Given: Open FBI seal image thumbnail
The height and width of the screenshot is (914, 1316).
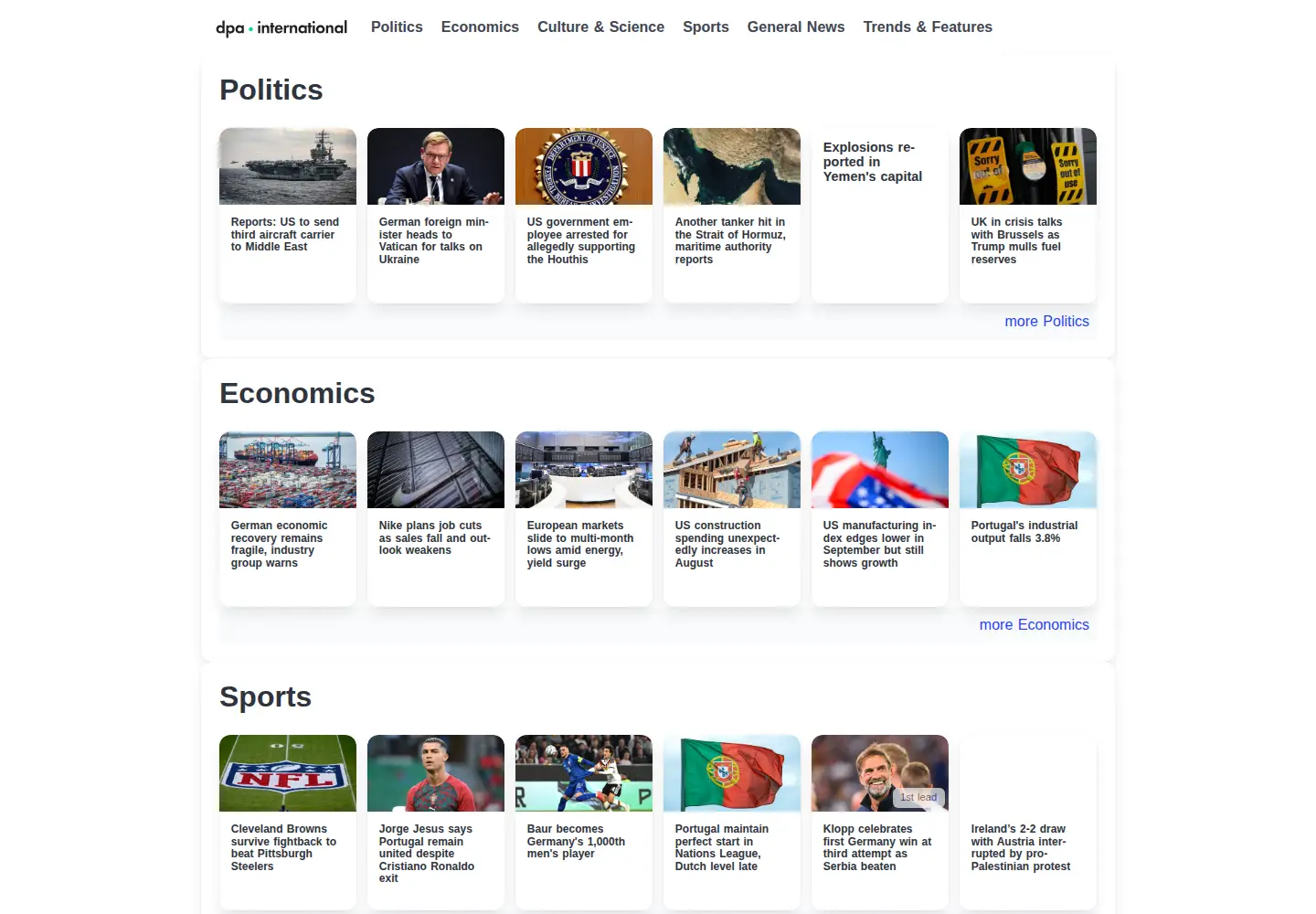Looking at the screenshot, I should point(584,166).
